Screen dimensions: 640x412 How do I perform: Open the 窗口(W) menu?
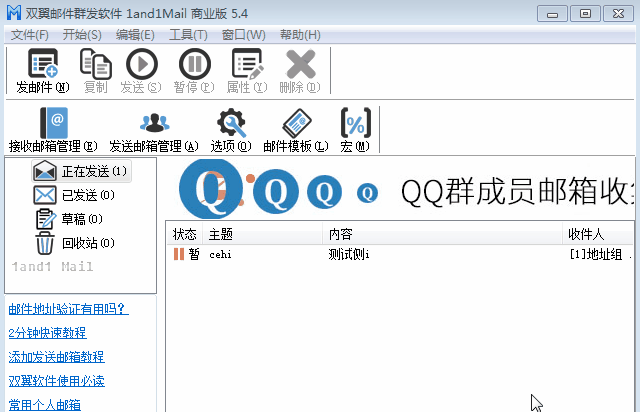pyautogui.click(x=243, y=35)
